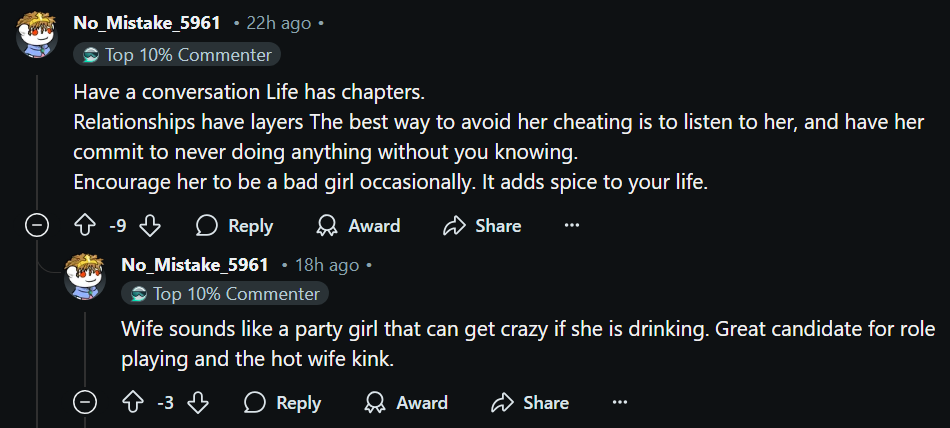Reply to the top-level comment
Viewport: 950px width, 428px height.
tap(234, 226)
